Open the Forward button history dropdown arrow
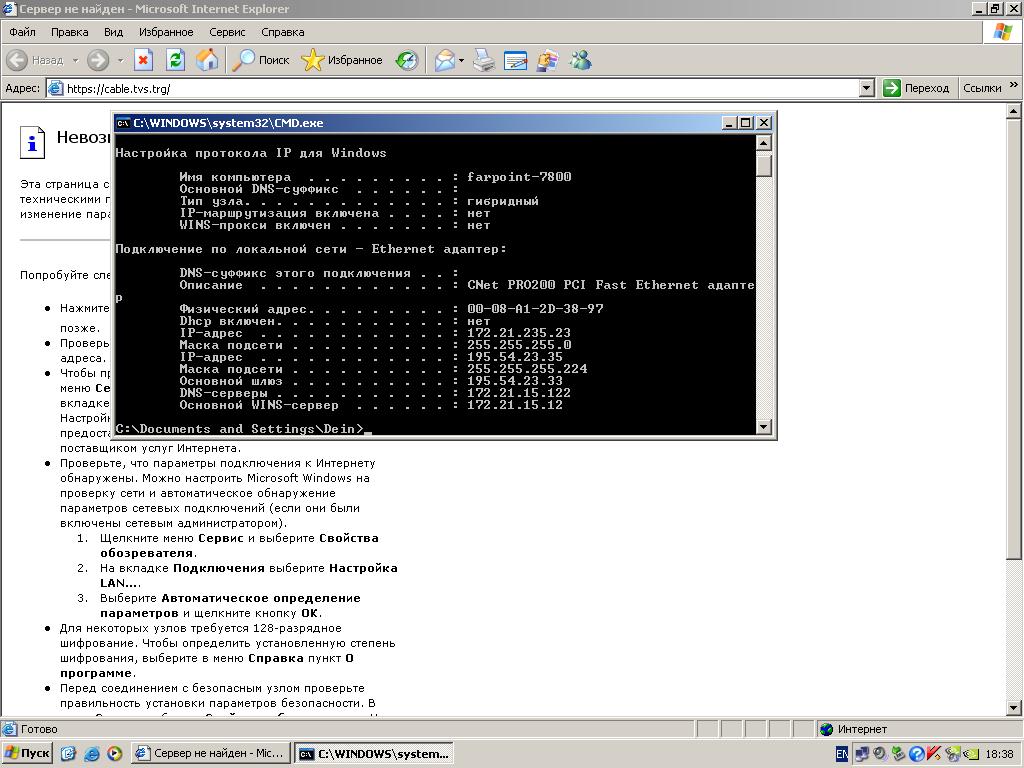 click(120, 60)
